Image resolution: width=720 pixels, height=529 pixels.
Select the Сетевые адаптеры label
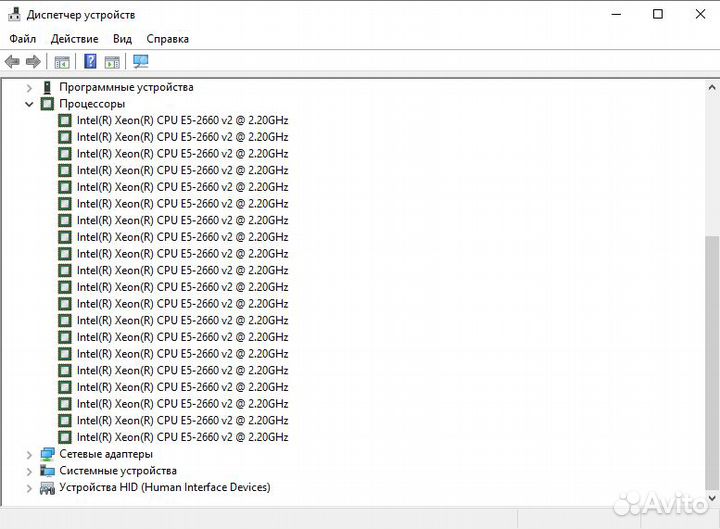click(x=106, y=454)
